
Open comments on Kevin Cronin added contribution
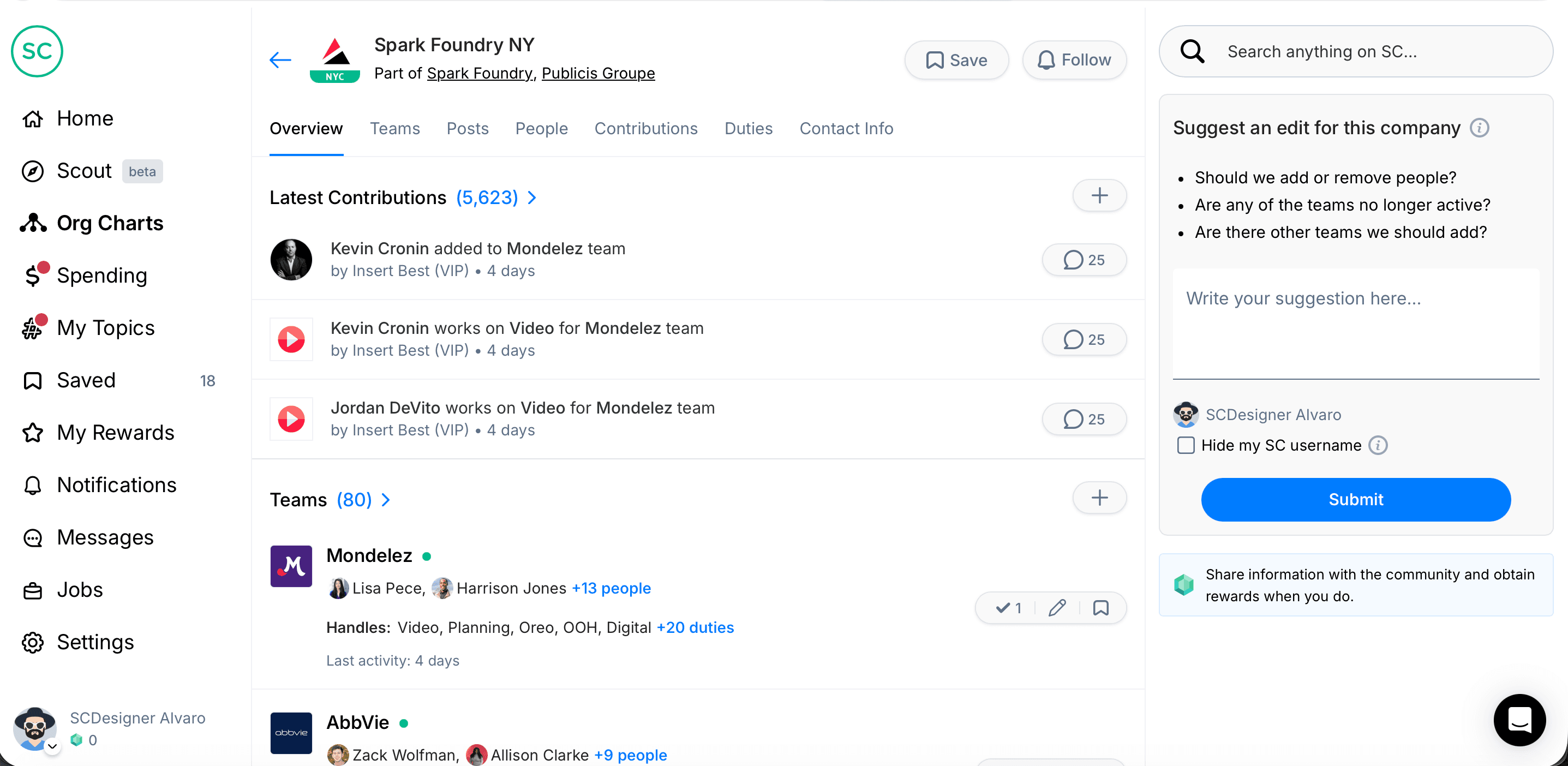coord(1084,260)
